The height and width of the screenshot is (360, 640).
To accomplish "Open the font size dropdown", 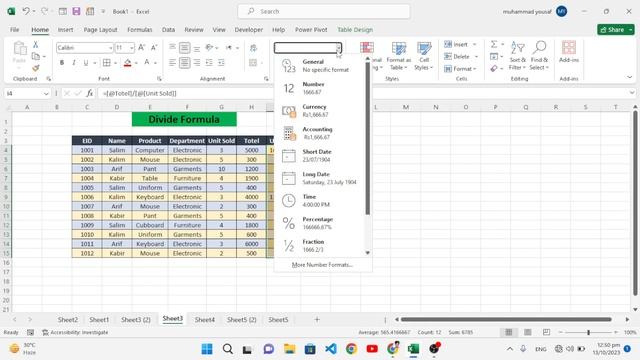I will pos(131,48).
